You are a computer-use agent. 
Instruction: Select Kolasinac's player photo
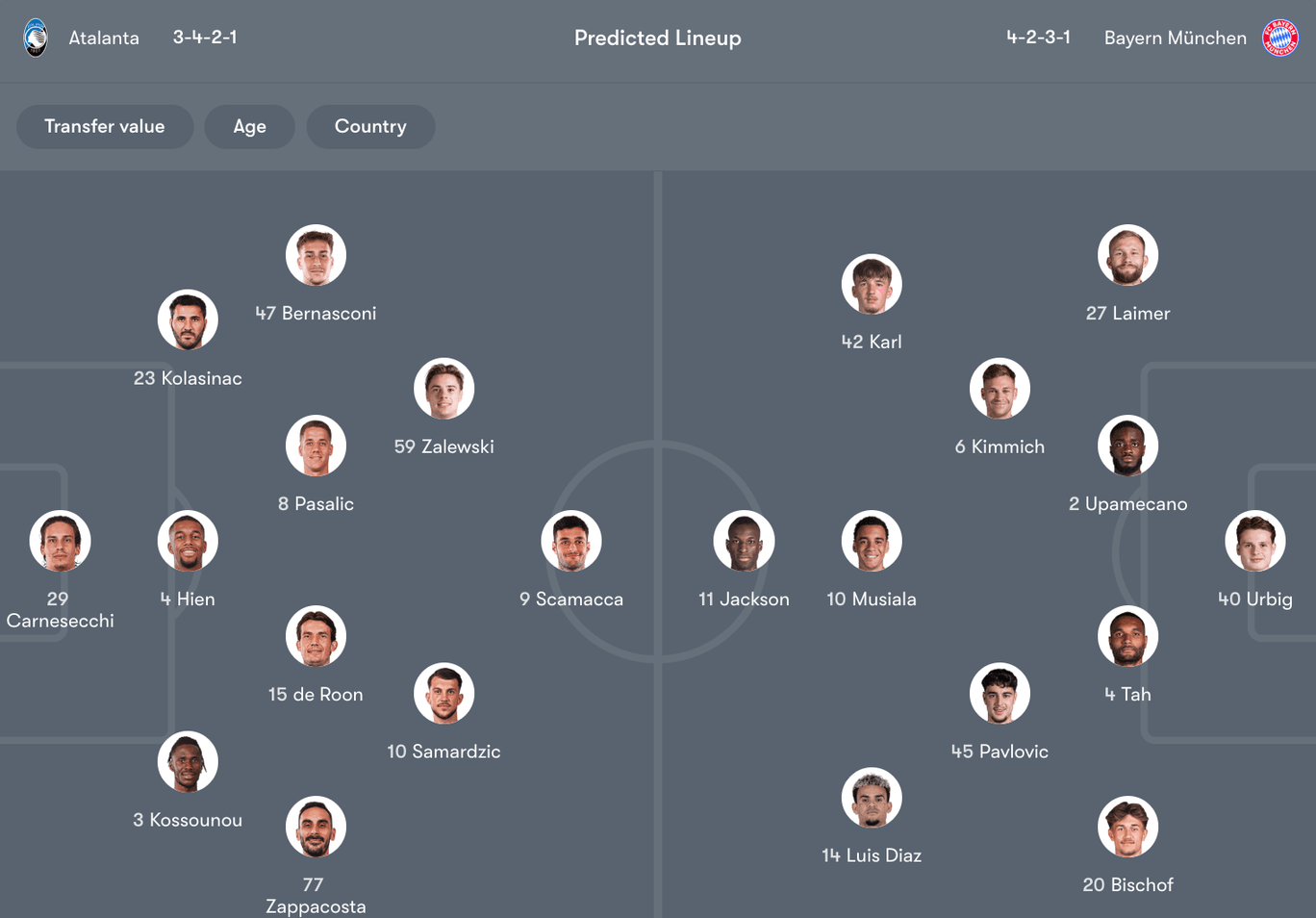(x=188, y=320)
